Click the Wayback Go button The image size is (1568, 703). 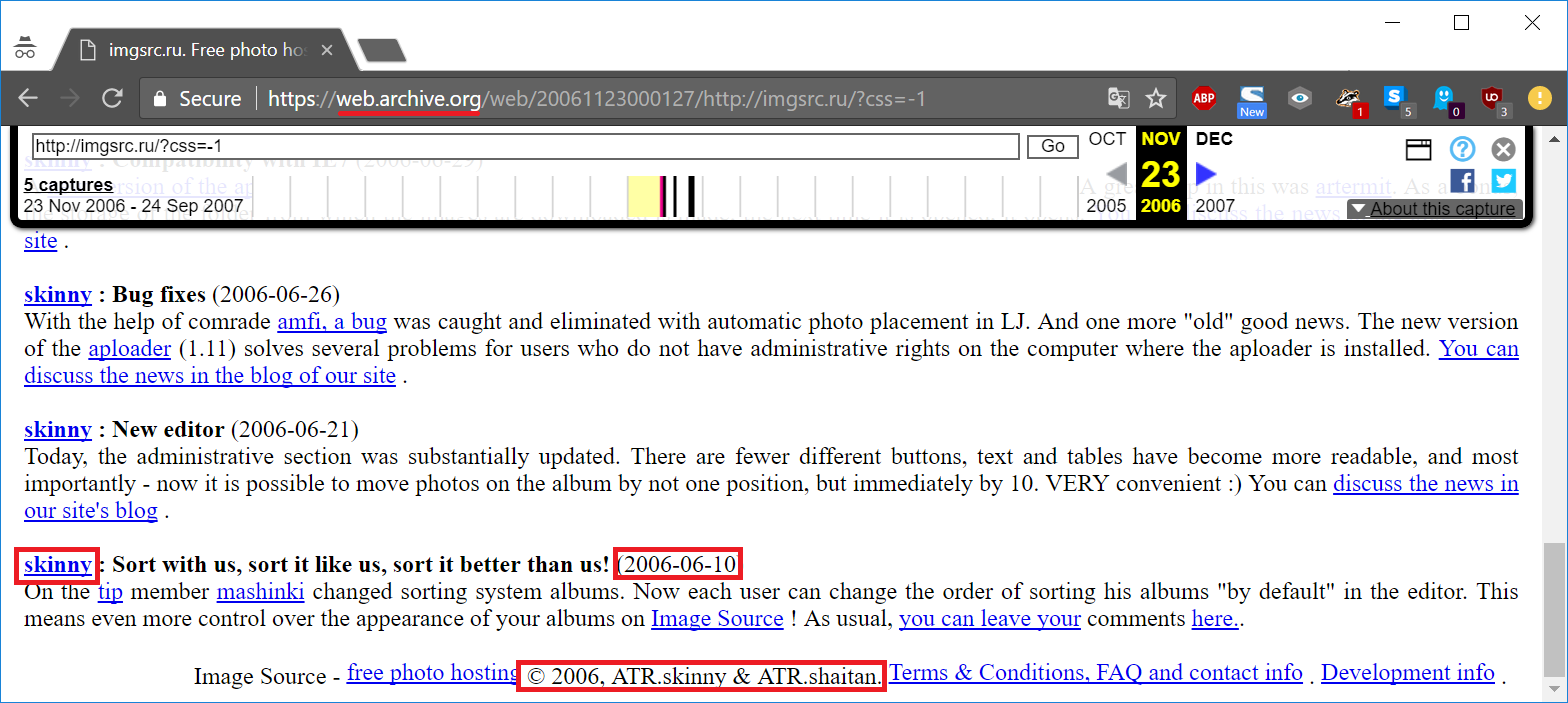point(1052,147)
